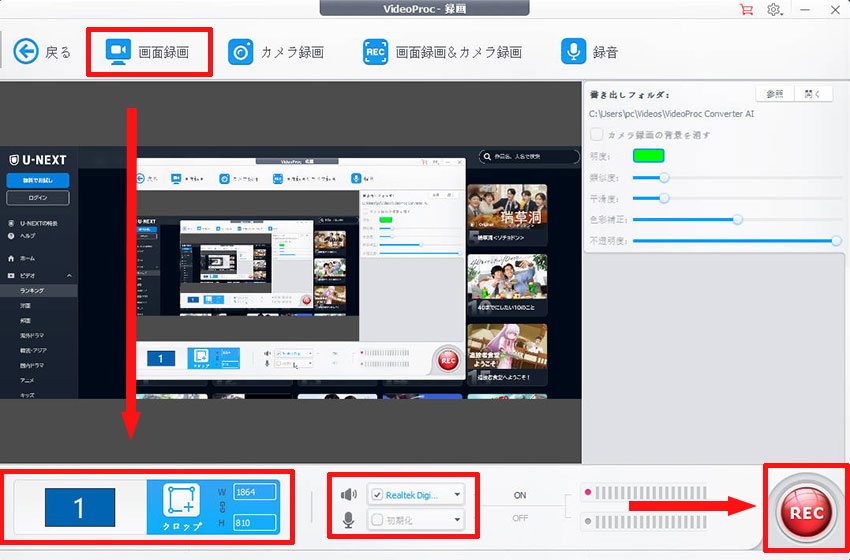Viewport: 850px width, 560px height.
Task: Open the 画面録画&カメラ録画 combined recording tab
Action: click(x=442, y=52)
